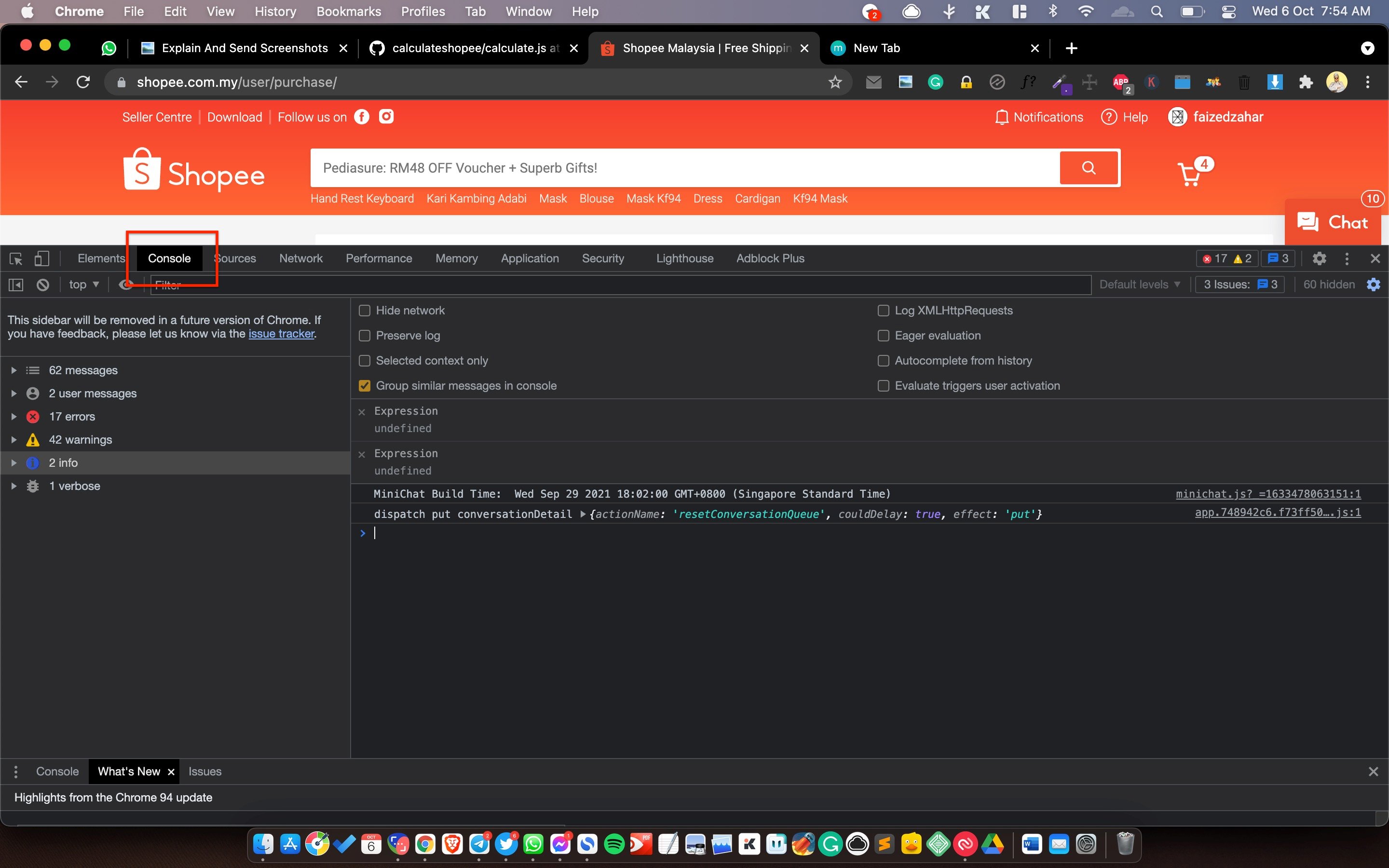Open Chrome extensions puzzle icon

click(x=1306, y=82)
